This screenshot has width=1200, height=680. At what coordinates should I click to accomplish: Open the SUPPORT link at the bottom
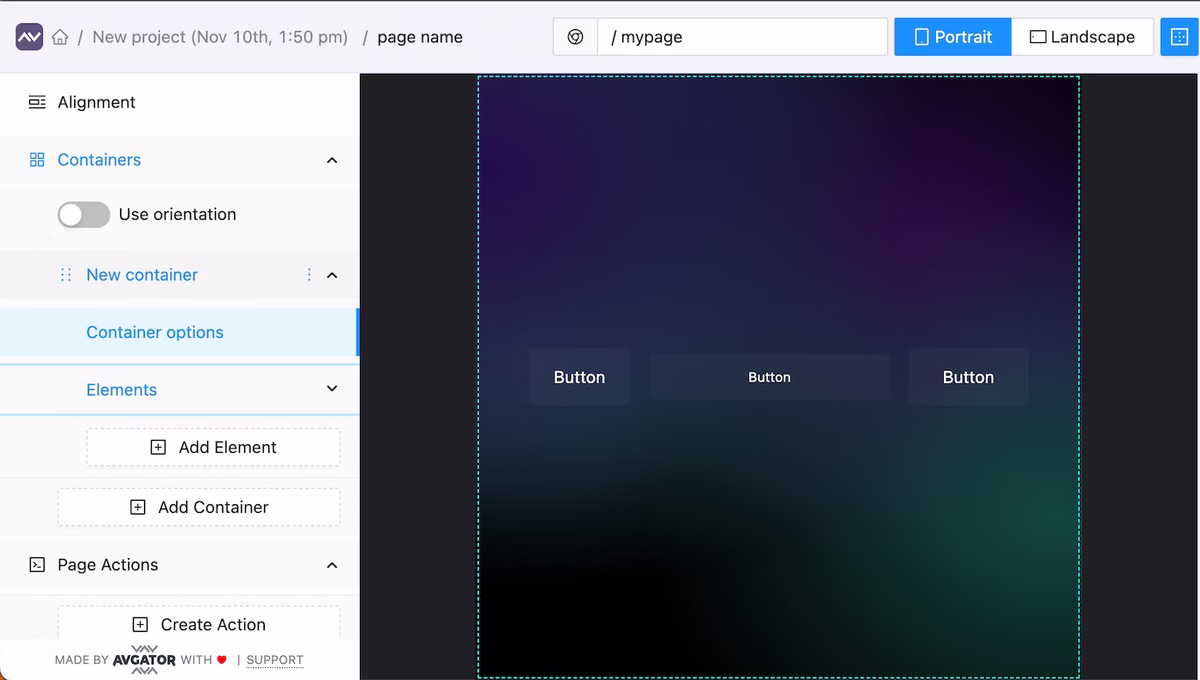pyautogui.click(x=274, y=660)
